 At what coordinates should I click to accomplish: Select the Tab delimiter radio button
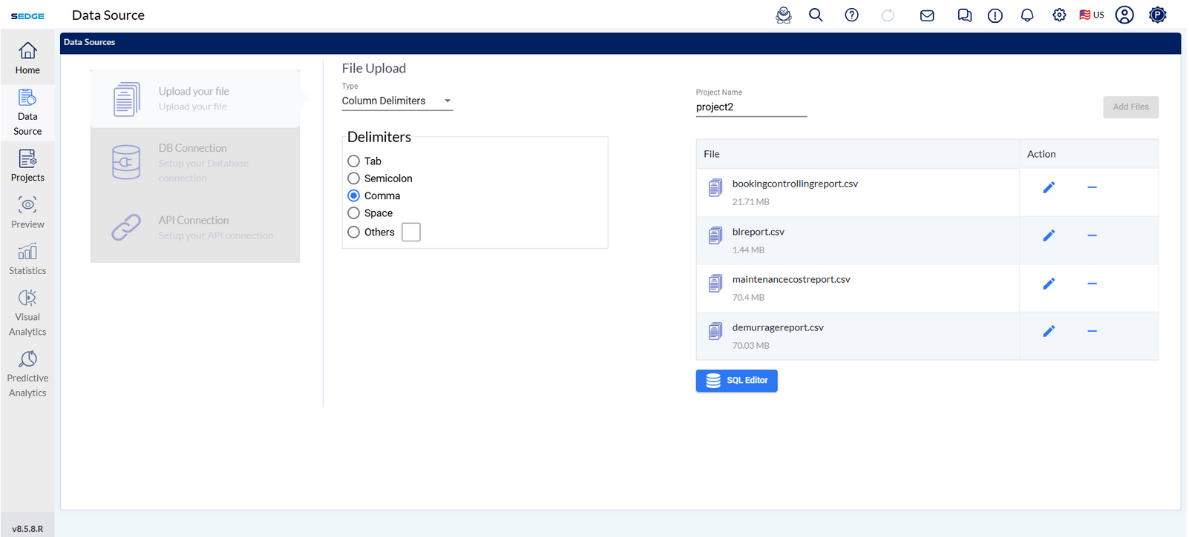point(353,161)
